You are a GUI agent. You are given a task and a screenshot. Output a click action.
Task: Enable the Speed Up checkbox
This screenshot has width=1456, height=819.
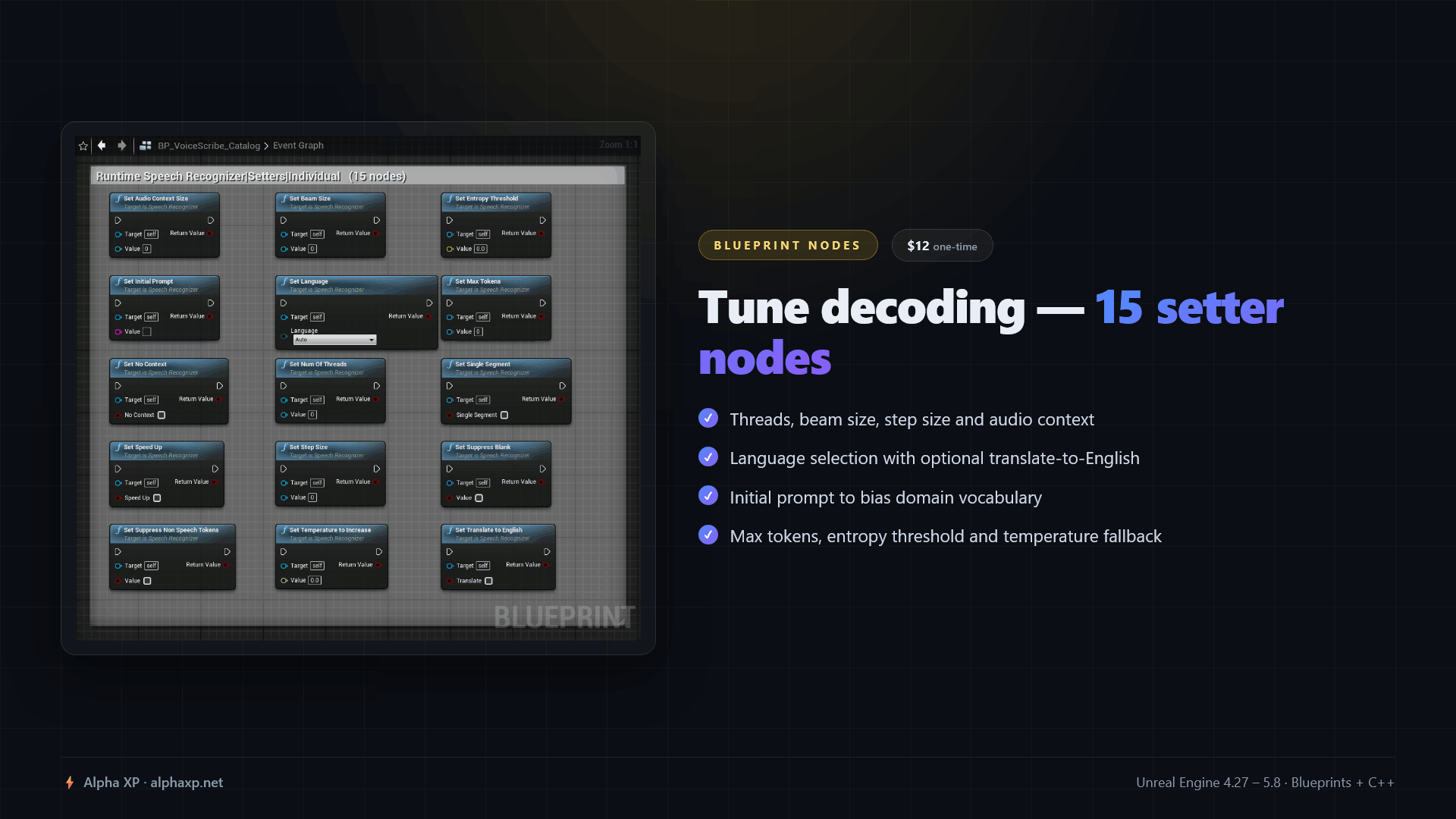(x=157, y=498)
